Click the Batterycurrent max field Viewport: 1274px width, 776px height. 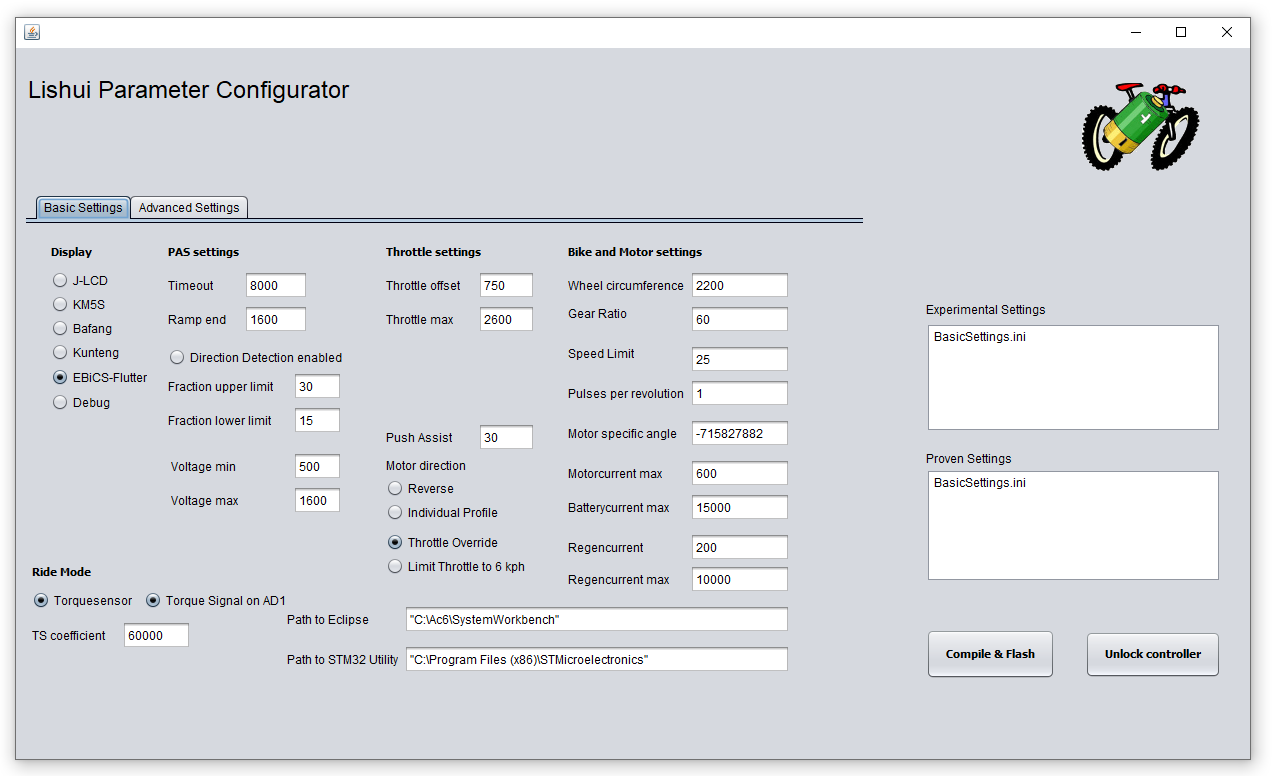click(x=740, y=507)
